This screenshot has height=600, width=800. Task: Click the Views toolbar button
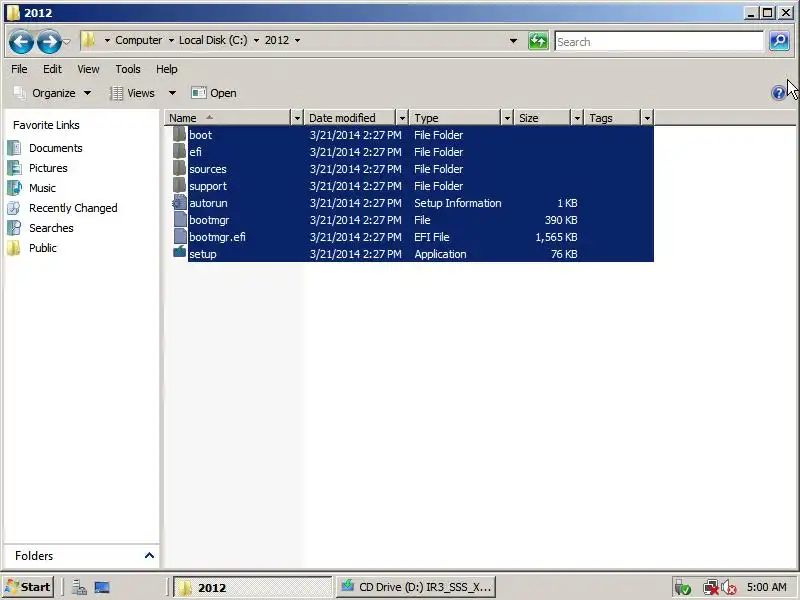click(133, 93)
